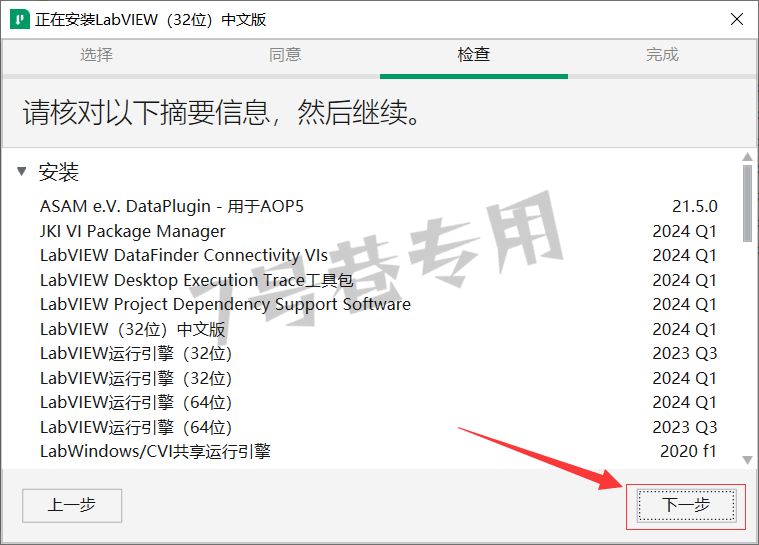This screenshot has width=759, height=545.
Task: Select the JKI VI Package Manager row
Action: click(x=379, y=231)
